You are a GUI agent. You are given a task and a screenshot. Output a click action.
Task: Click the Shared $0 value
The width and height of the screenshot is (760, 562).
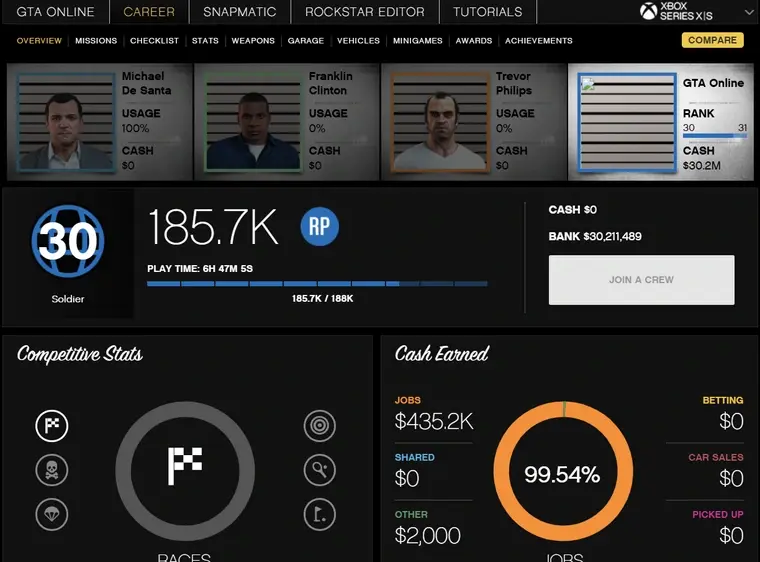407,479
